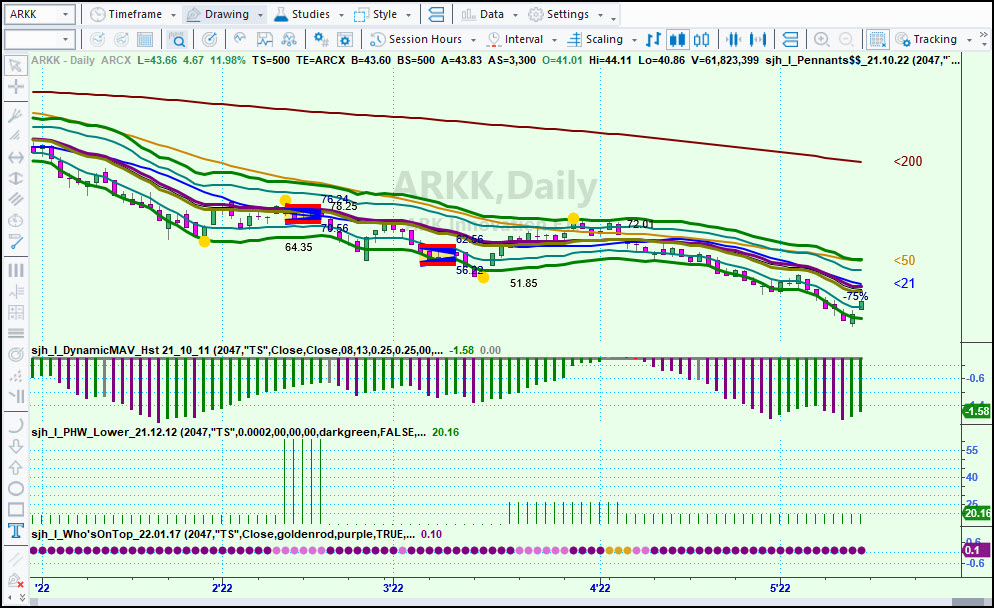Screen dimensions: 994x608
Task: Select the crosshair cursor tool
Action: 16,87
